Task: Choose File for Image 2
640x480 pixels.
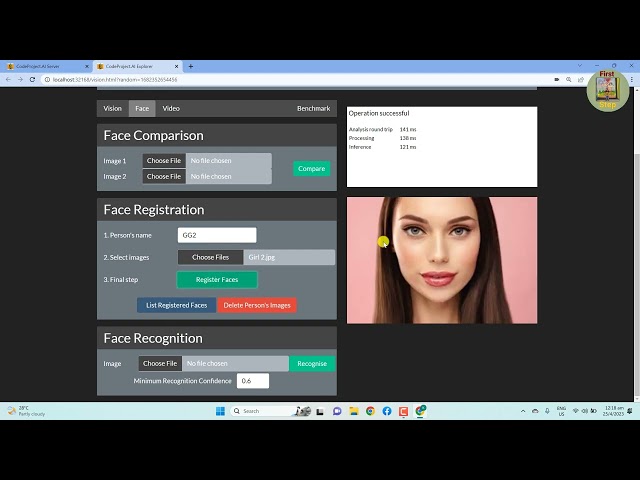Action: pyautogui.click(x=164, y=176)
